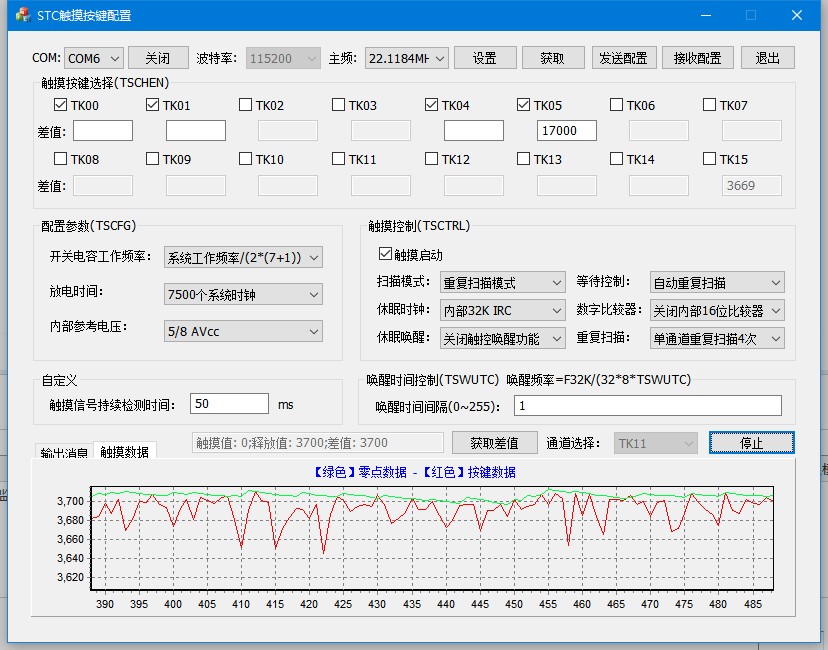Open the COM port dropdown
The height and width of the screenshot is (650, 828).
[x=95, y=58]
